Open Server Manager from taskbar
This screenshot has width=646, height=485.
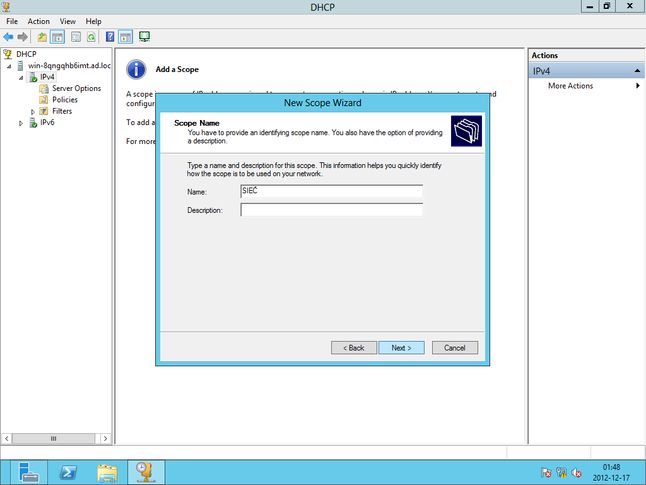[28, 472]
